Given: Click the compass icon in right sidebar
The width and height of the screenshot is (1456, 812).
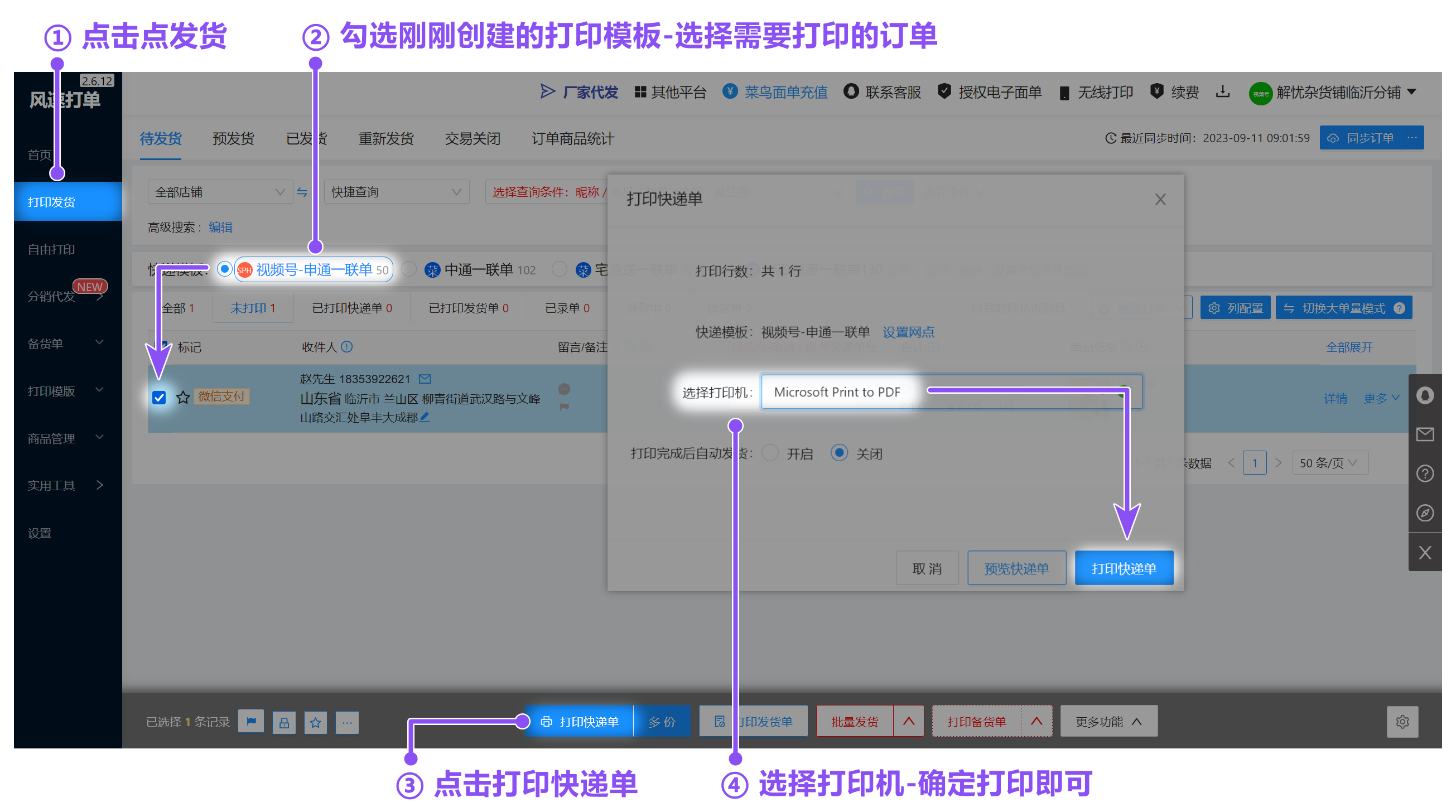Looking at the screenshot, I should click(1425, 513).
